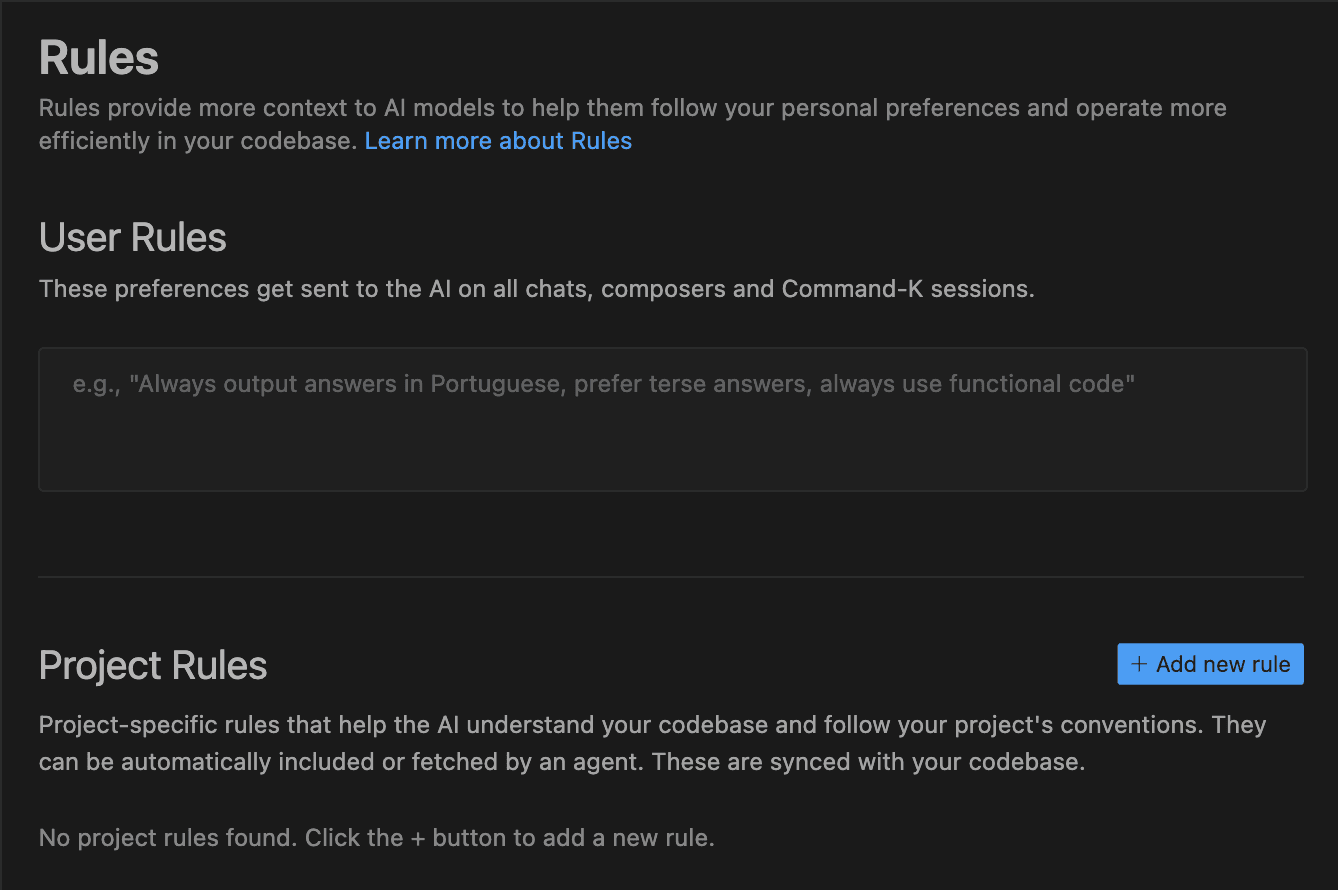This screenshot has height=890, width=1338.
Task: Click the No project rules found message
Action: pyautogui.click(x=375, y=837)
